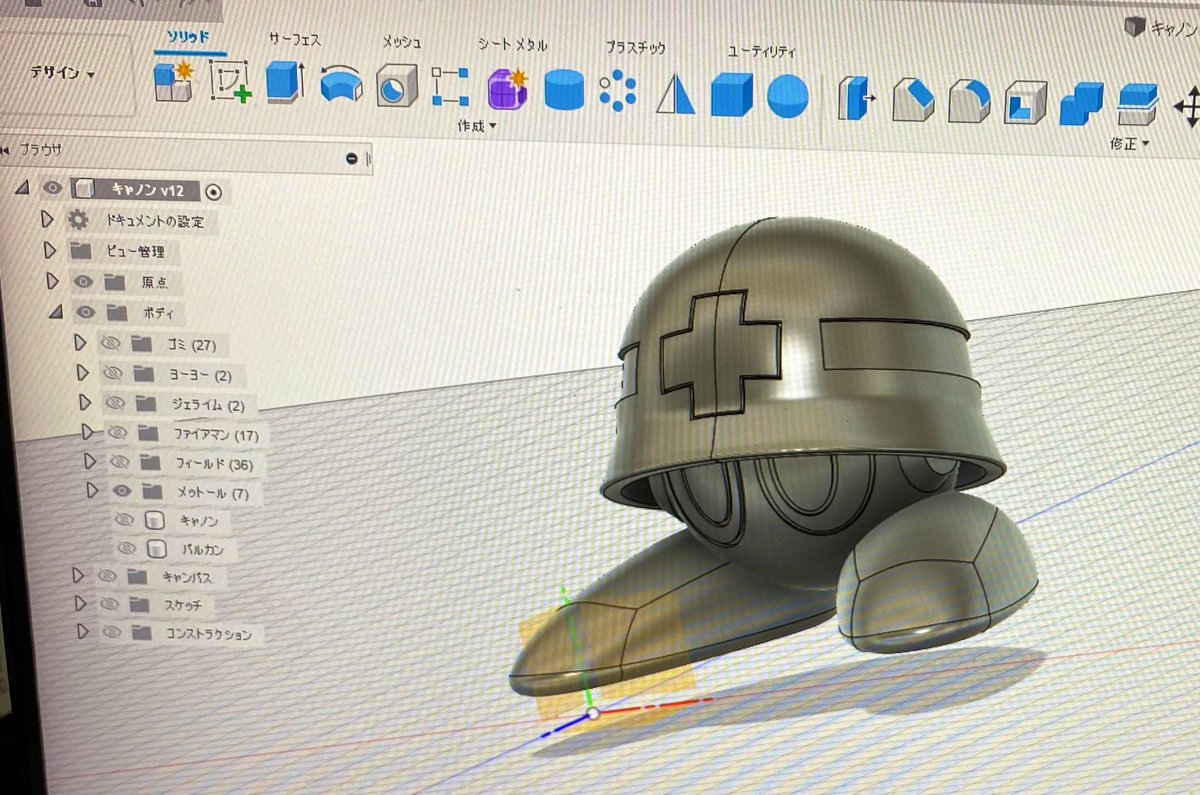Create a Box primitive

(732, 94)
